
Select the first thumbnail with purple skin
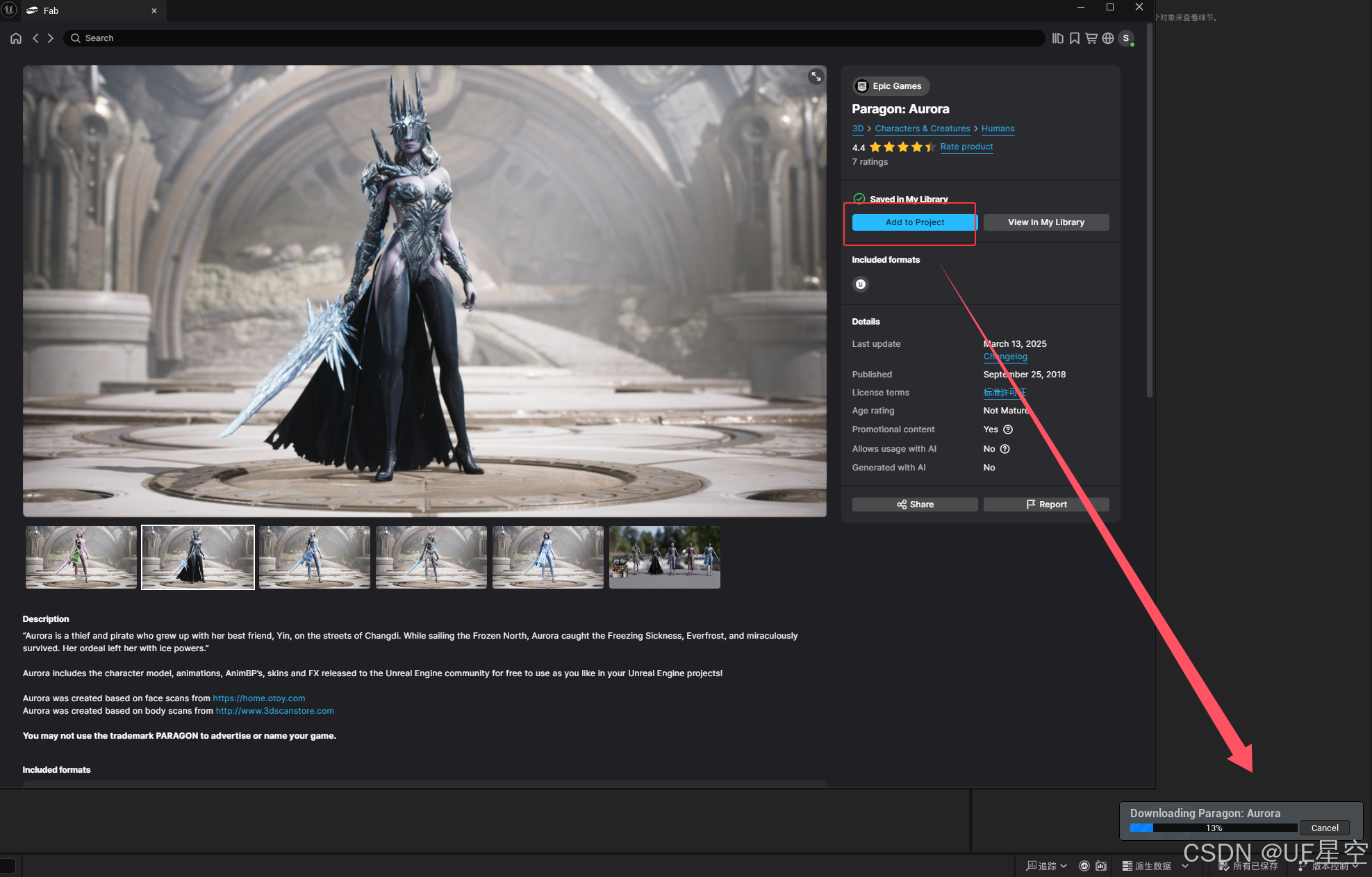pos(81,557)
